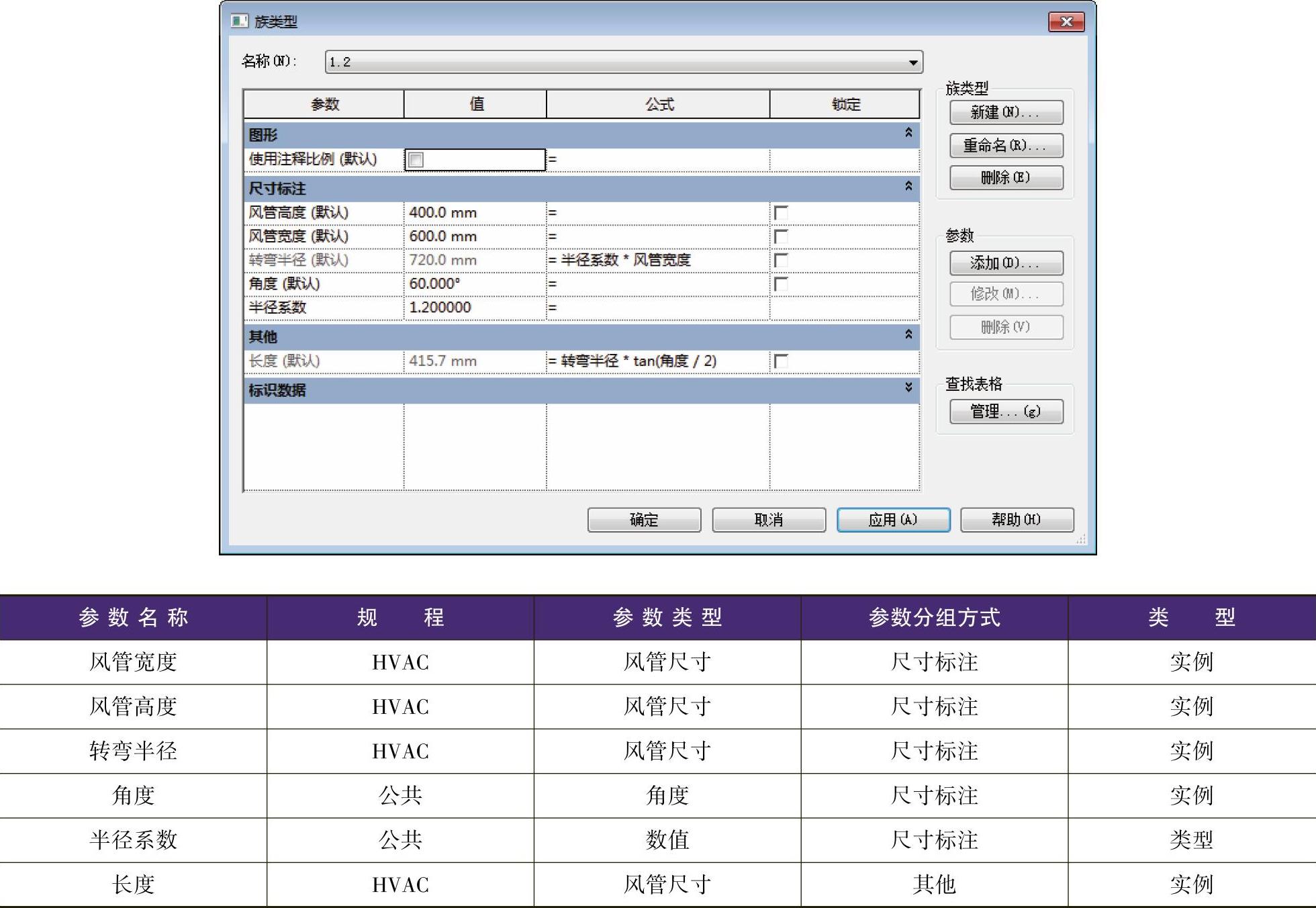Image resolution: width=1316 pixels, height=908 pixels.
Task: Collapse the 其他 parameter group
Action: coord(908,334)
